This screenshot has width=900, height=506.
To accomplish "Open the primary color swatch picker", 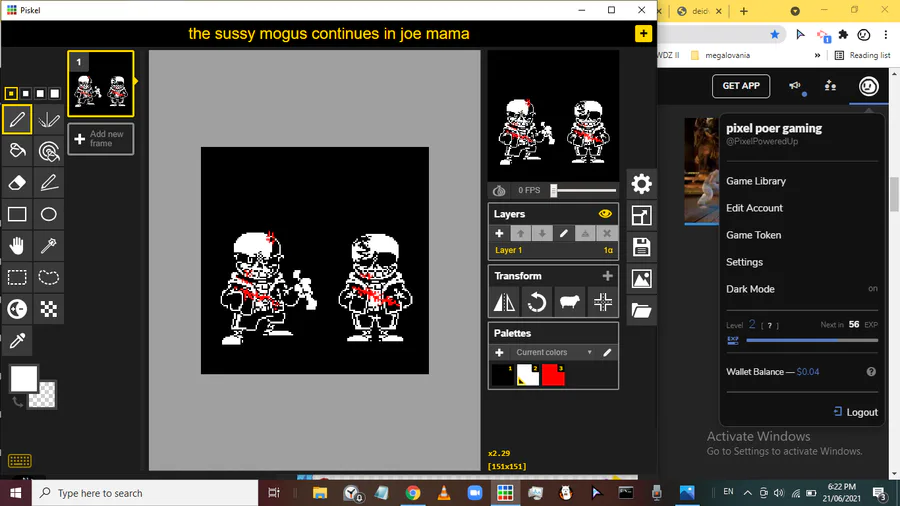I will (24, 379).
